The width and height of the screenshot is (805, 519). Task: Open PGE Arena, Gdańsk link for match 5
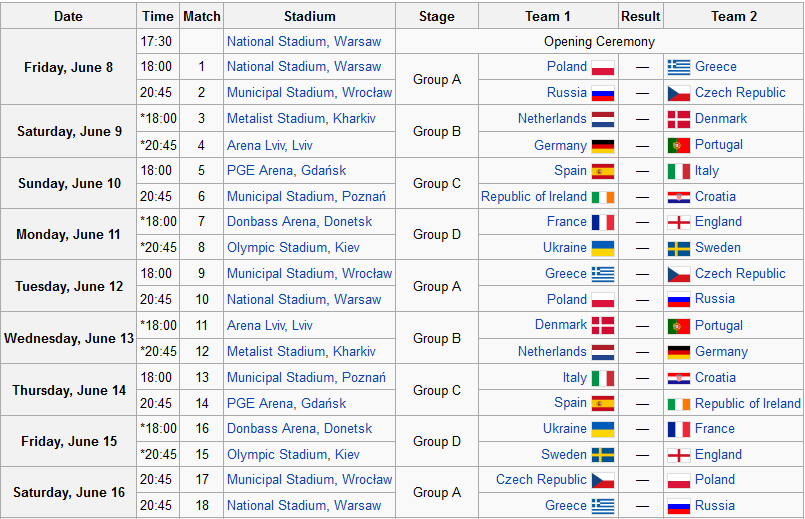(286, 170)
